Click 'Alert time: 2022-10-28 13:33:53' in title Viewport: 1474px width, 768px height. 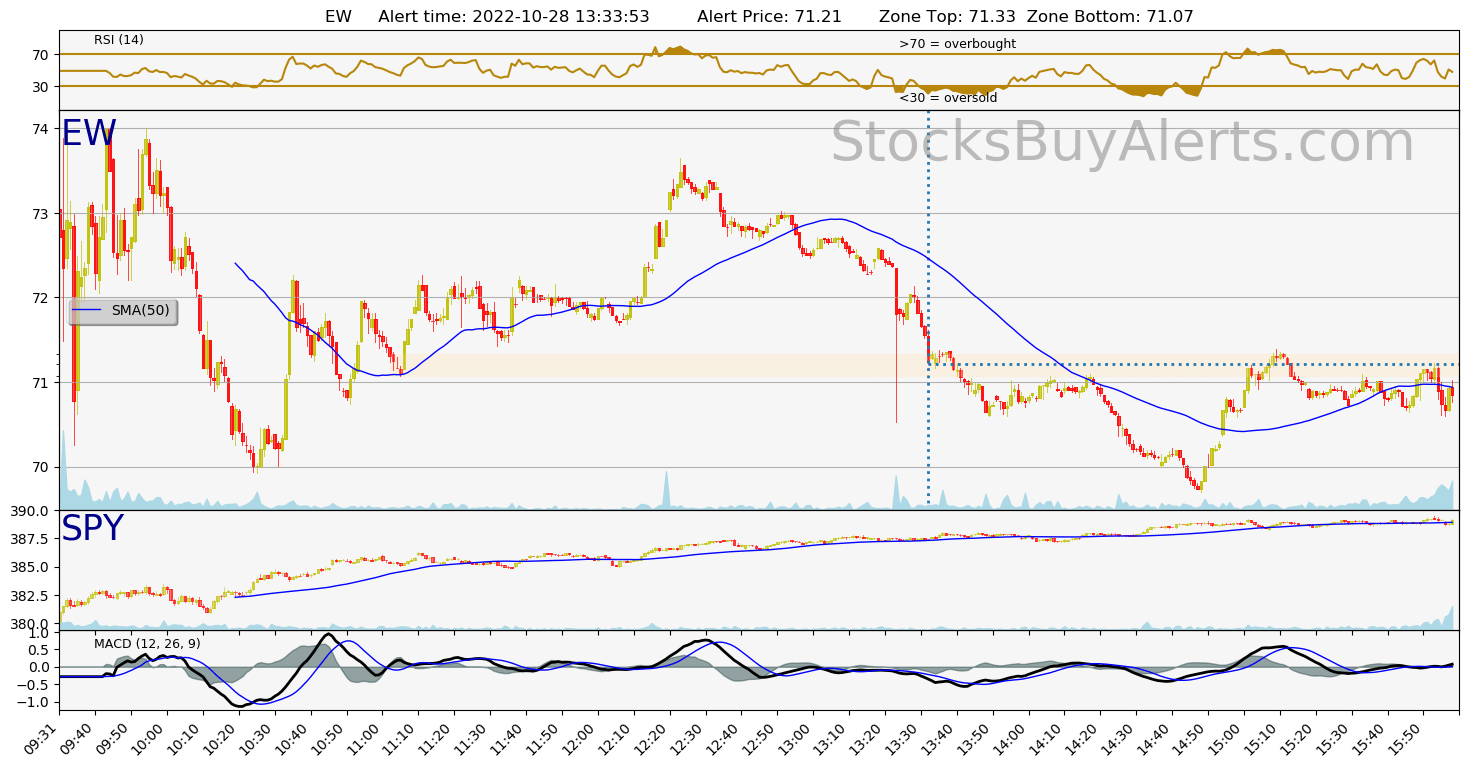(514, 17)
